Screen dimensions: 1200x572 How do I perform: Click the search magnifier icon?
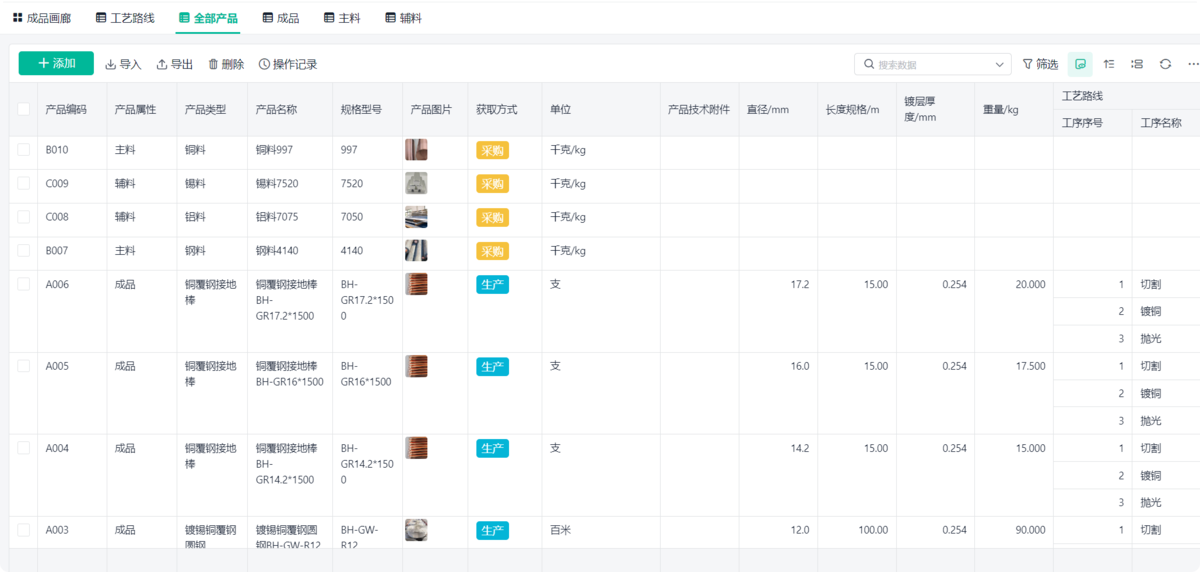(x=868, y=64)
